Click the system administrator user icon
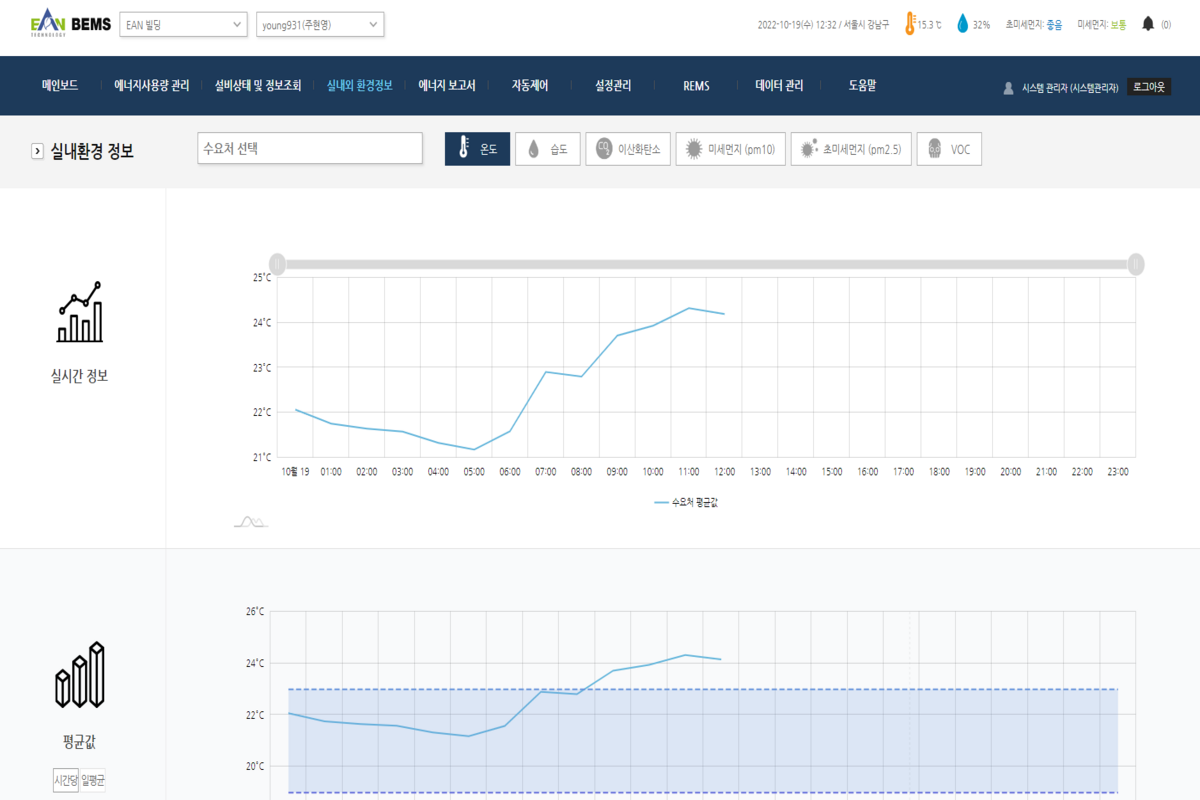The width and height of the screenshot is (1200, 800). [1008, 88]
